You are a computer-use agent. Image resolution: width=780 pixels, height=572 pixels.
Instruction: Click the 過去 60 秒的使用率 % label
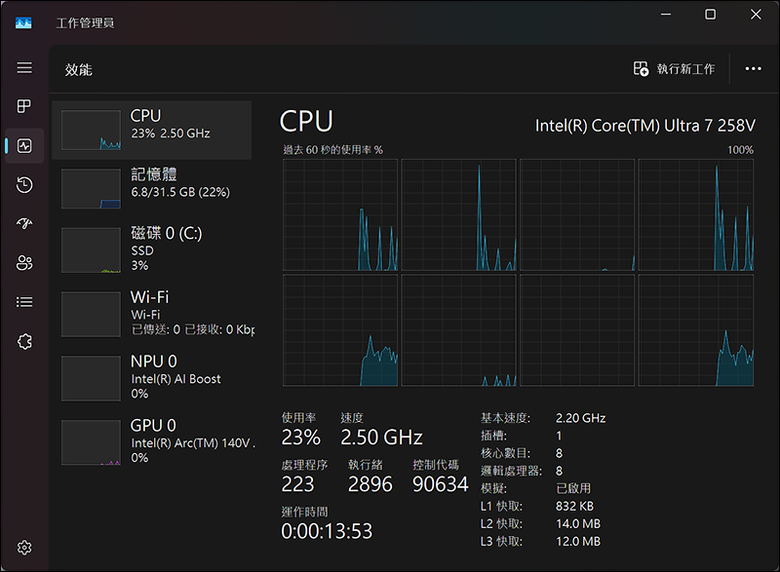click(333, 150)
